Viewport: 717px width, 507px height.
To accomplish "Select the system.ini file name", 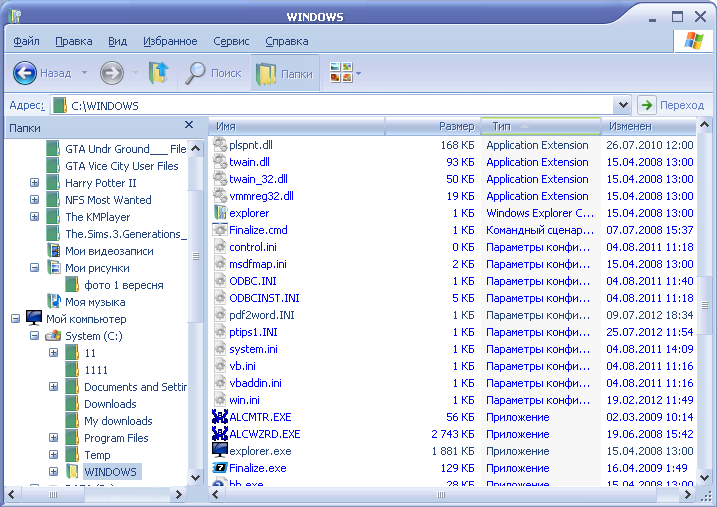I will pos(253,349).
